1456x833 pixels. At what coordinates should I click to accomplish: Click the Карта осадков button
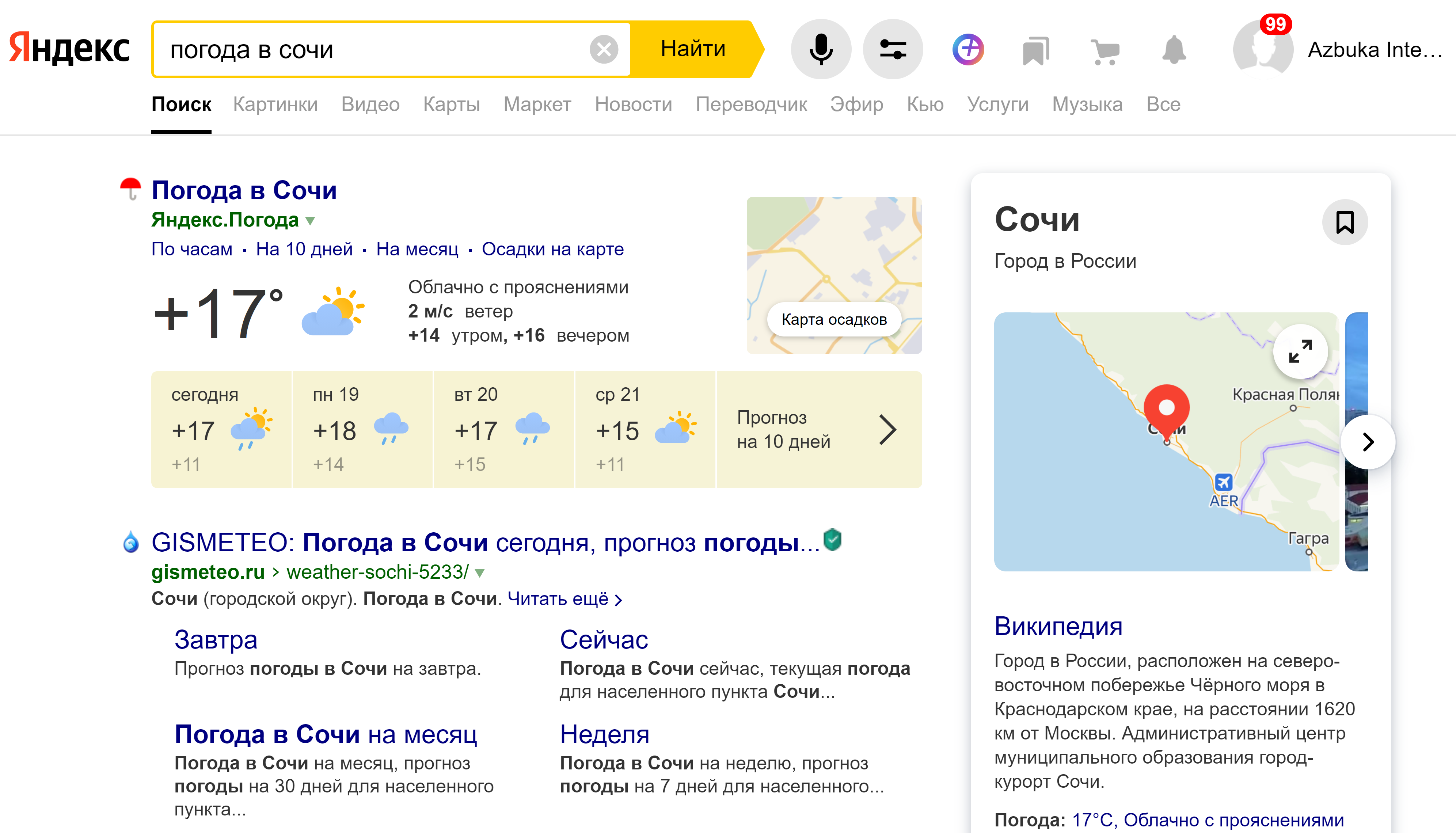coord(833,319)
